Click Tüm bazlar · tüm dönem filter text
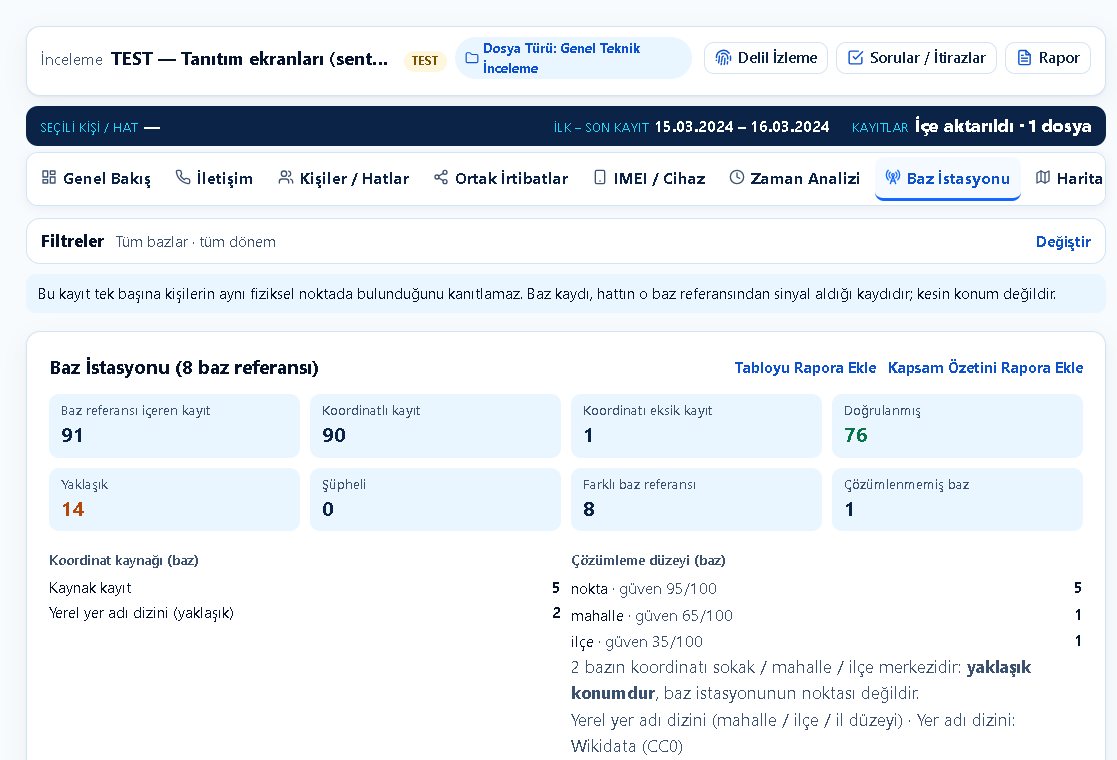 tap(195, 242)
